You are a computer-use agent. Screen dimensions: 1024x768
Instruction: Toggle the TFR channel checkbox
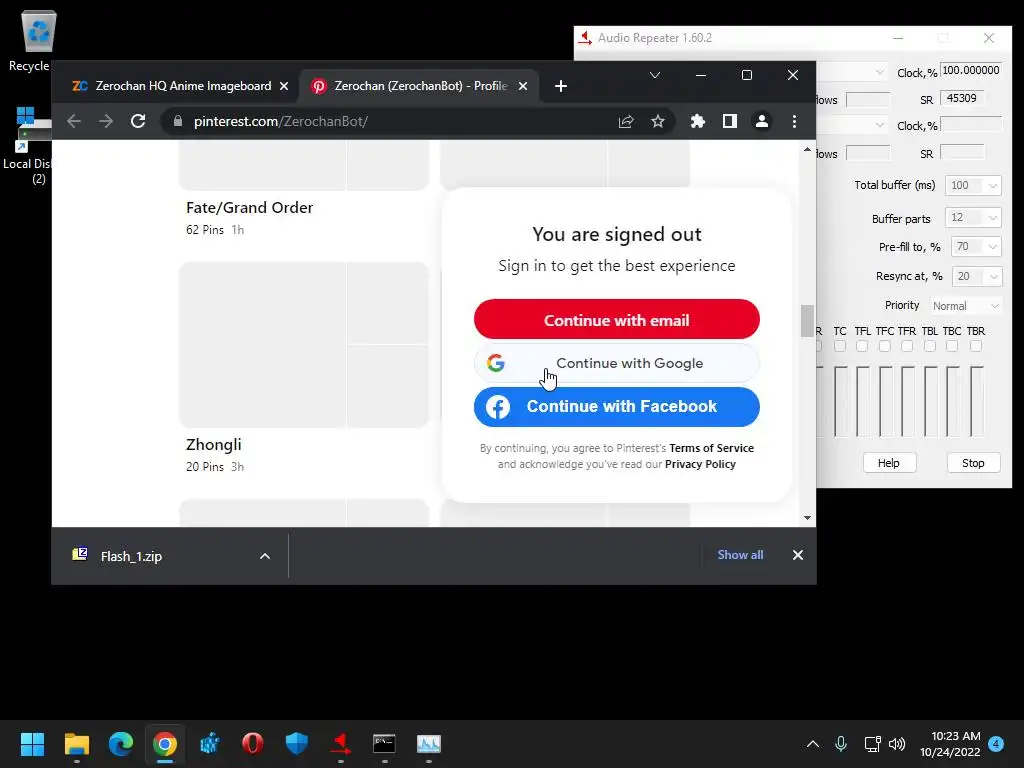click(x=907, y=346)
